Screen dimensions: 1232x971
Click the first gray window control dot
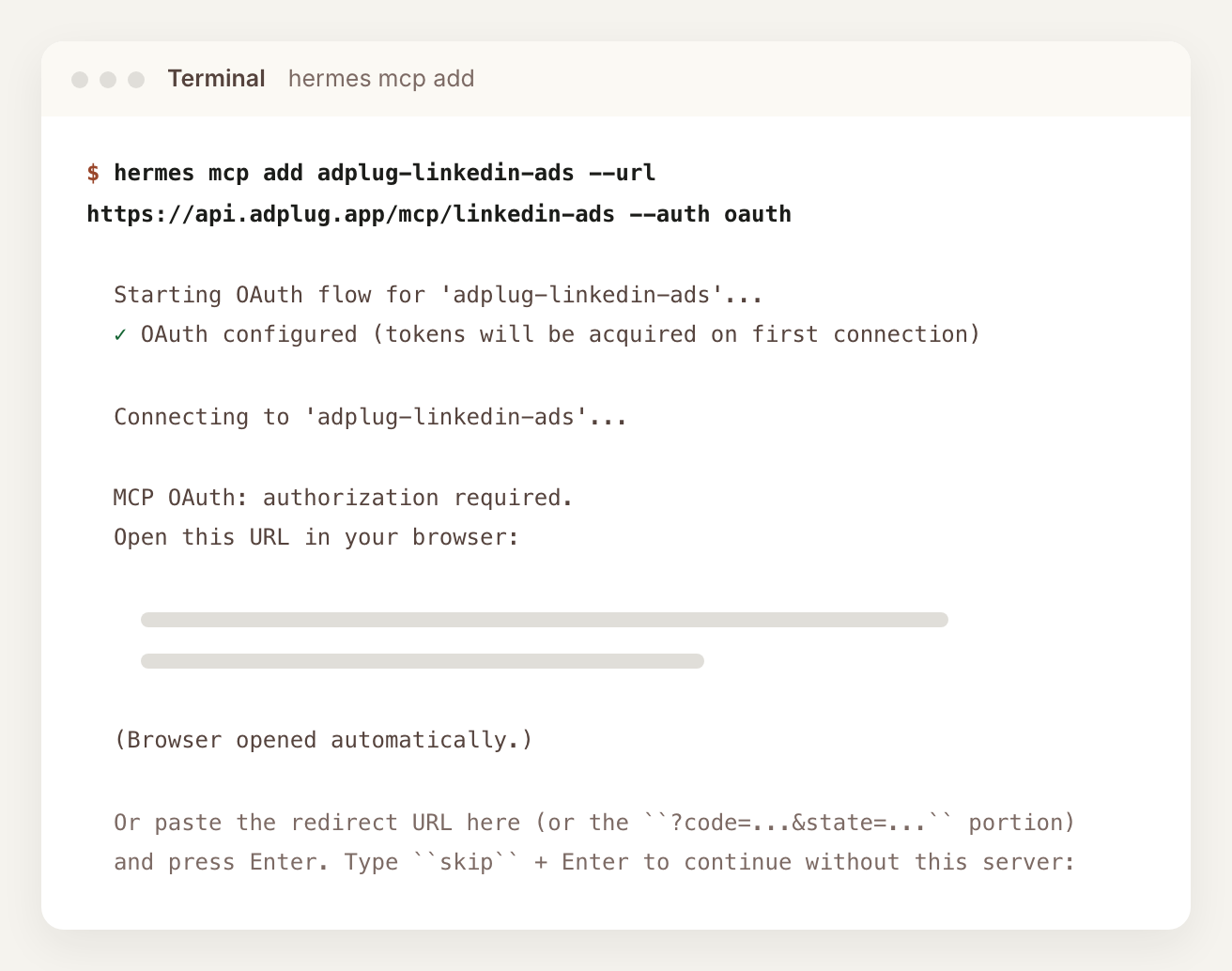tap(80, 80)
